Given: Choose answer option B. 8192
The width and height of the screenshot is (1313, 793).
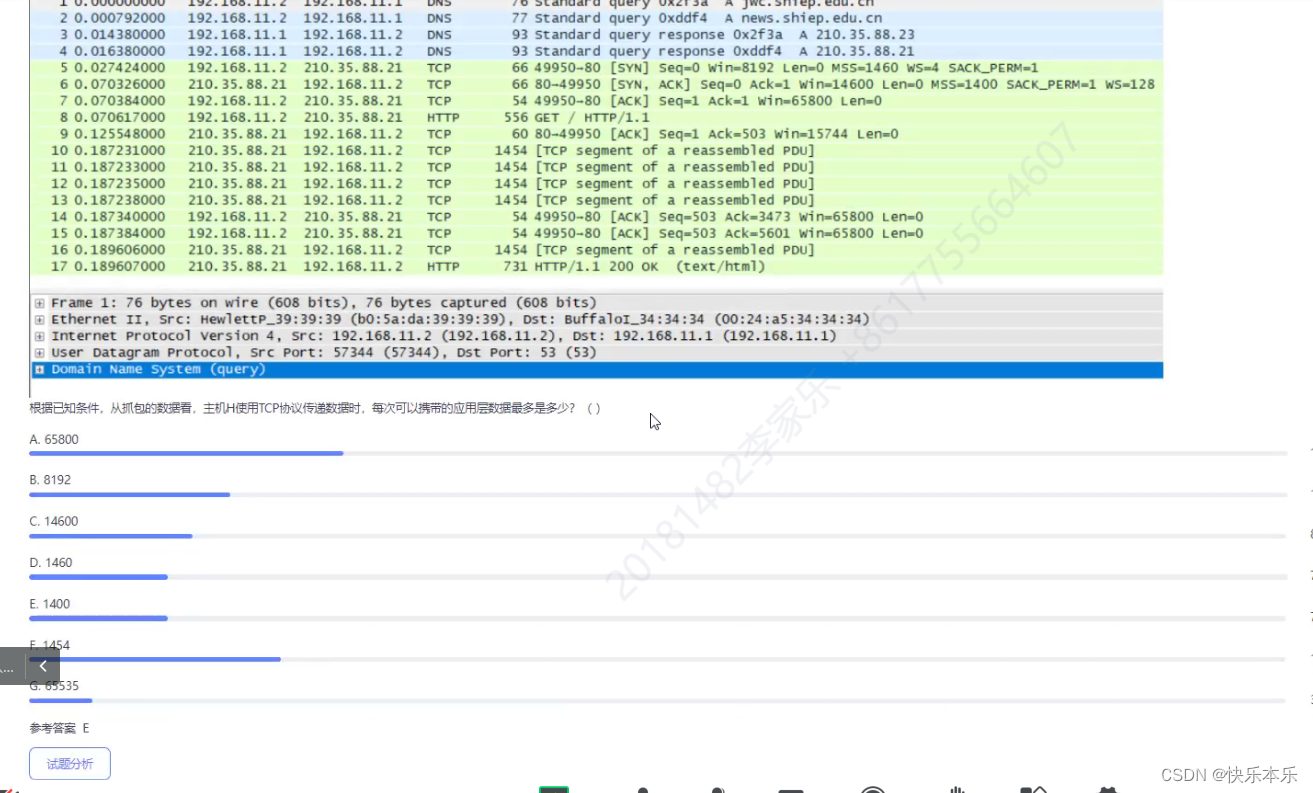Looking at the screenshot, I should tap(51, 480).
